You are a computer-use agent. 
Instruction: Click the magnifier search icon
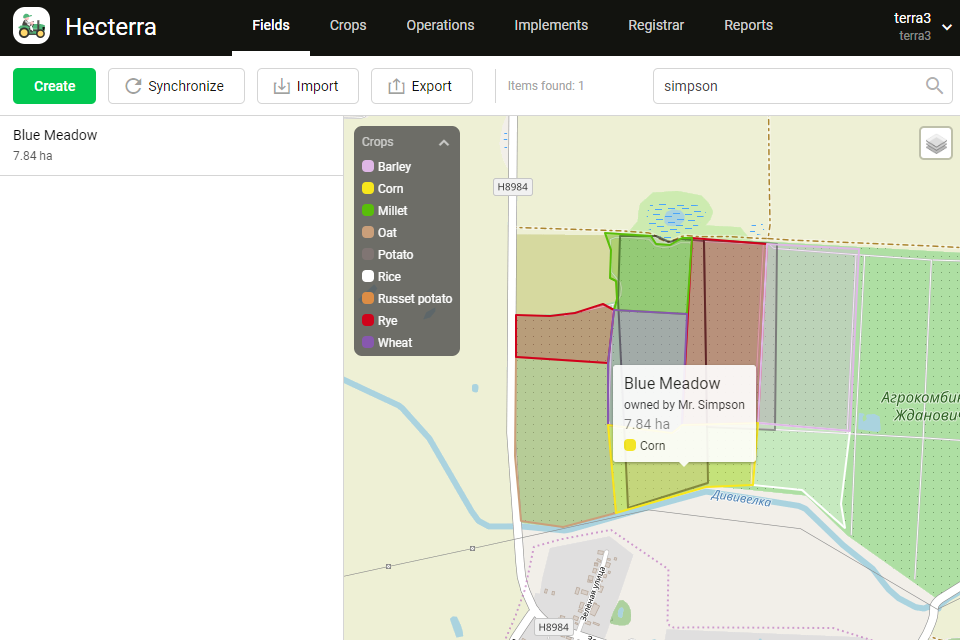tap(934, 86)
